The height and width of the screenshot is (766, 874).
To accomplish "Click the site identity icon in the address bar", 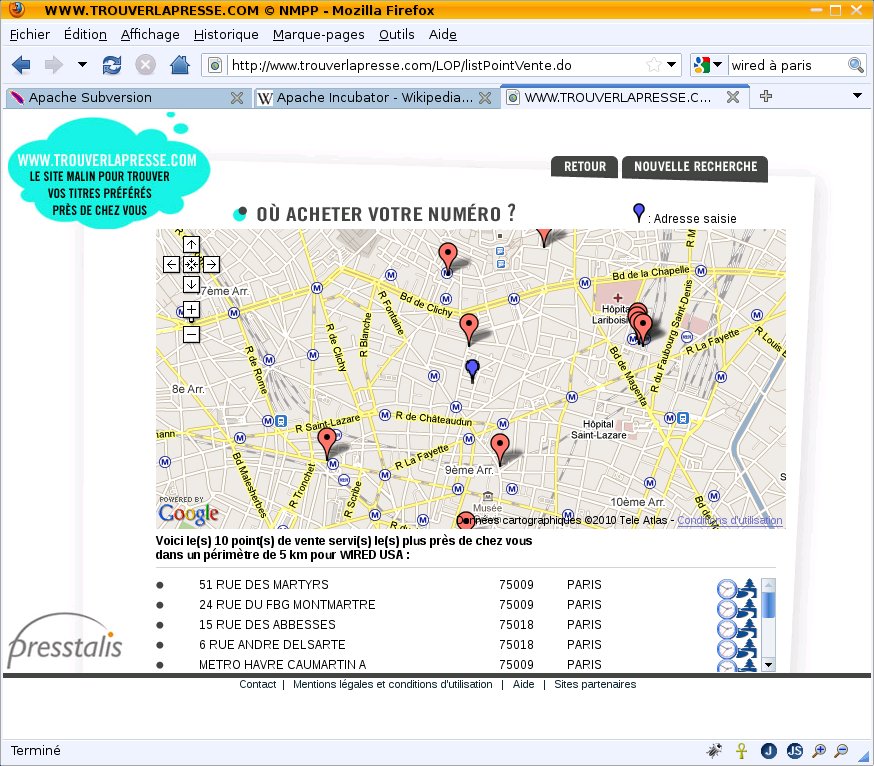I will (215, 66).
